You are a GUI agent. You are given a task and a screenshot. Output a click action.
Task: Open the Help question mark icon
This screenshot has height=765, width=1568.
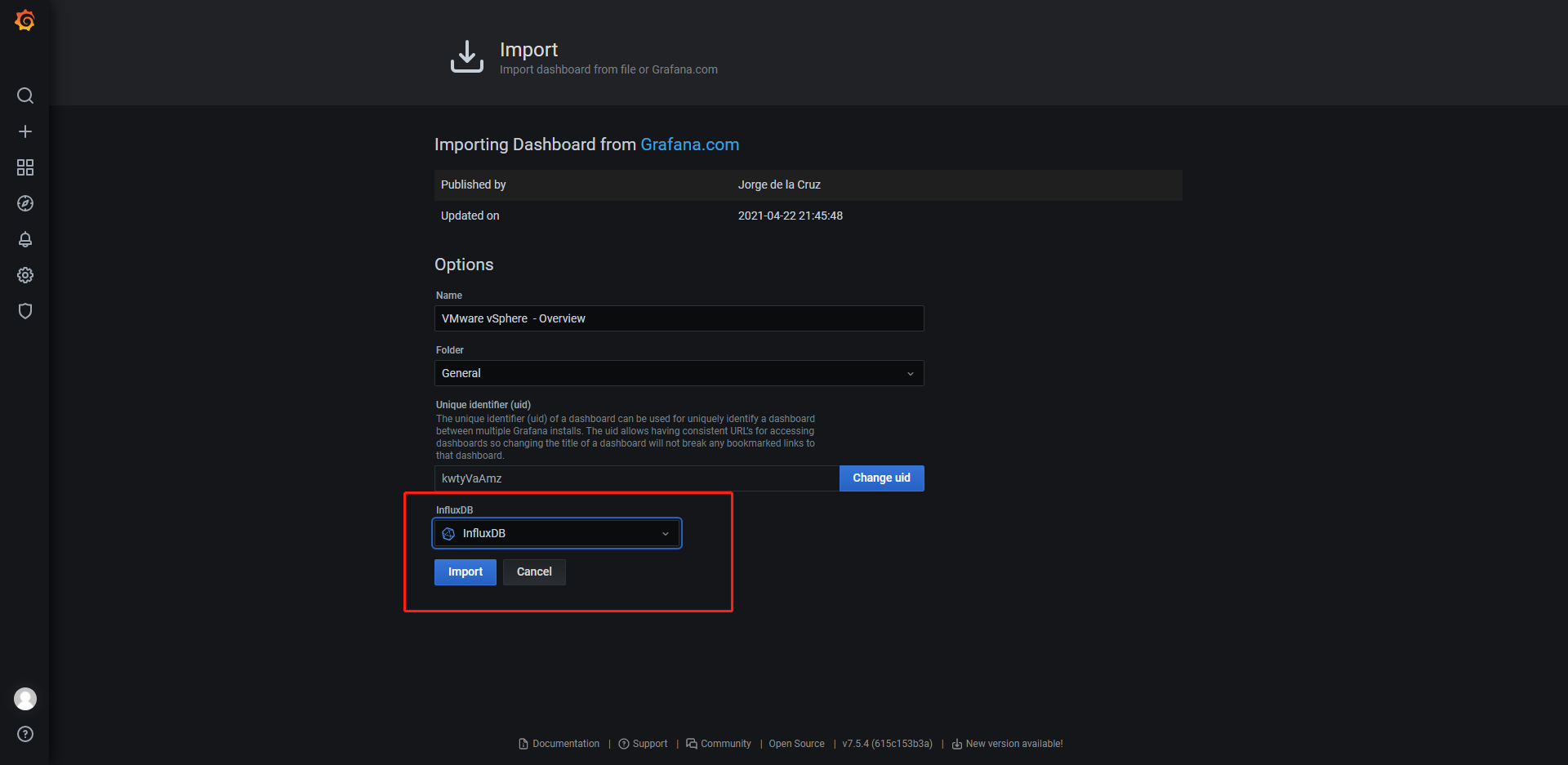click(25, 734)
